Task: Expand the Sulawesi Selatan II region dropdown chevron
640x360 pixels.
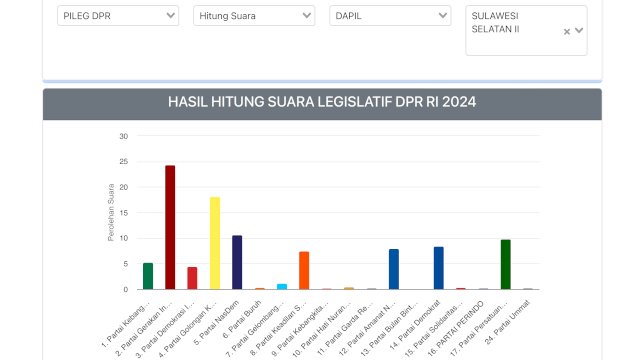Action: click(x=579, y=30)
